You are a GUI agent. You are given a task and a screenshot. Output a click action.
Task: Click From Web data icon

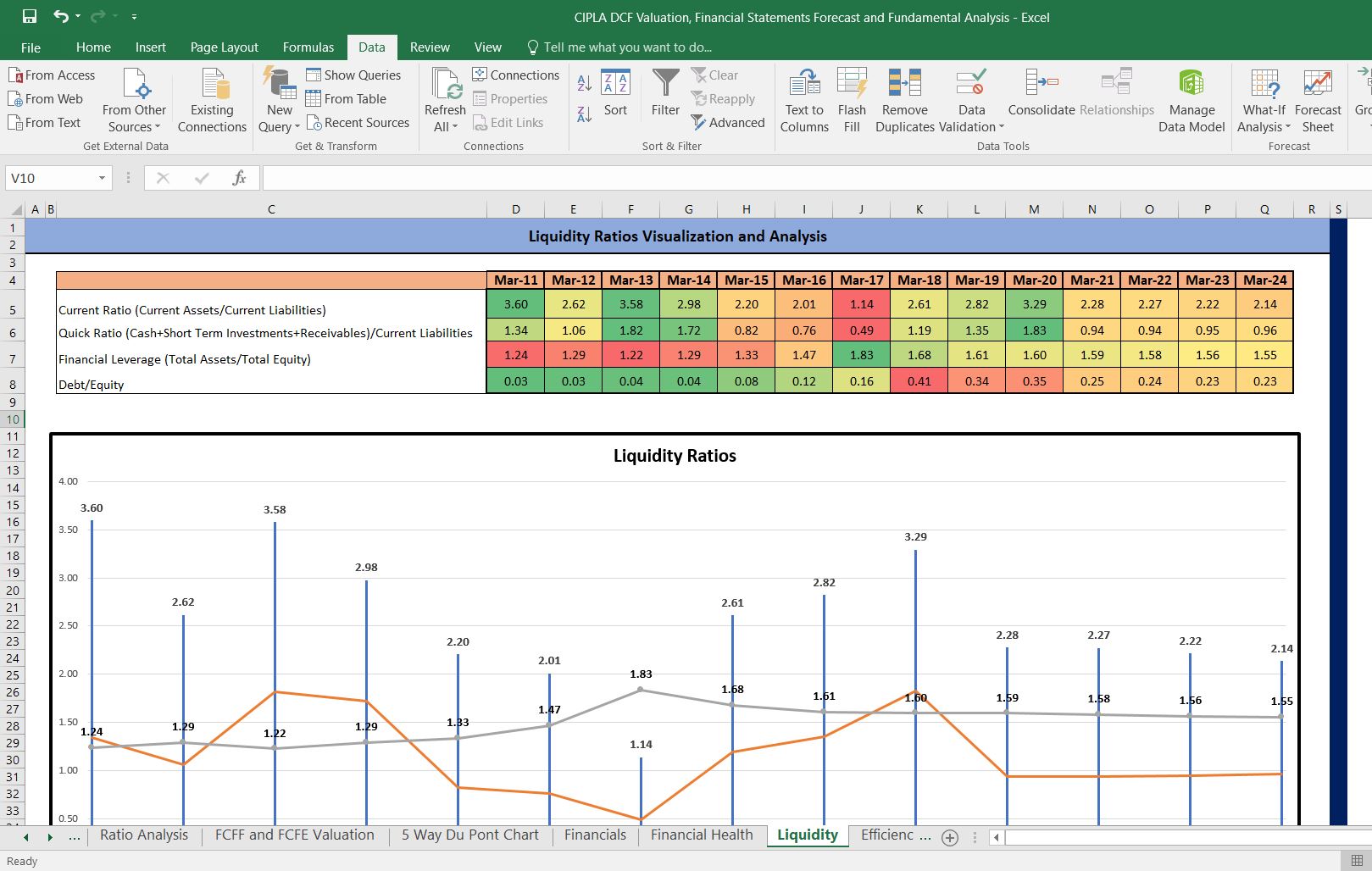[15, 99]
